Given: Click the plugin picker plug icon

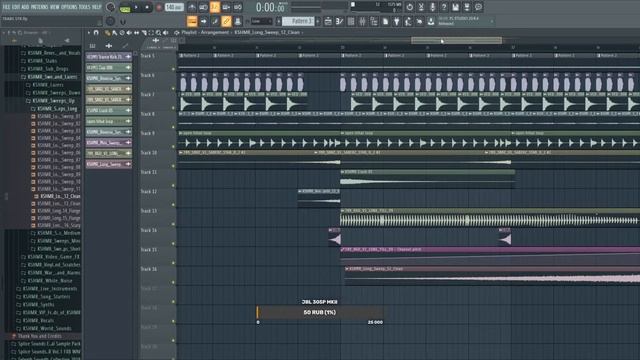Looking at the screenshot, I should tap(396, 21).
